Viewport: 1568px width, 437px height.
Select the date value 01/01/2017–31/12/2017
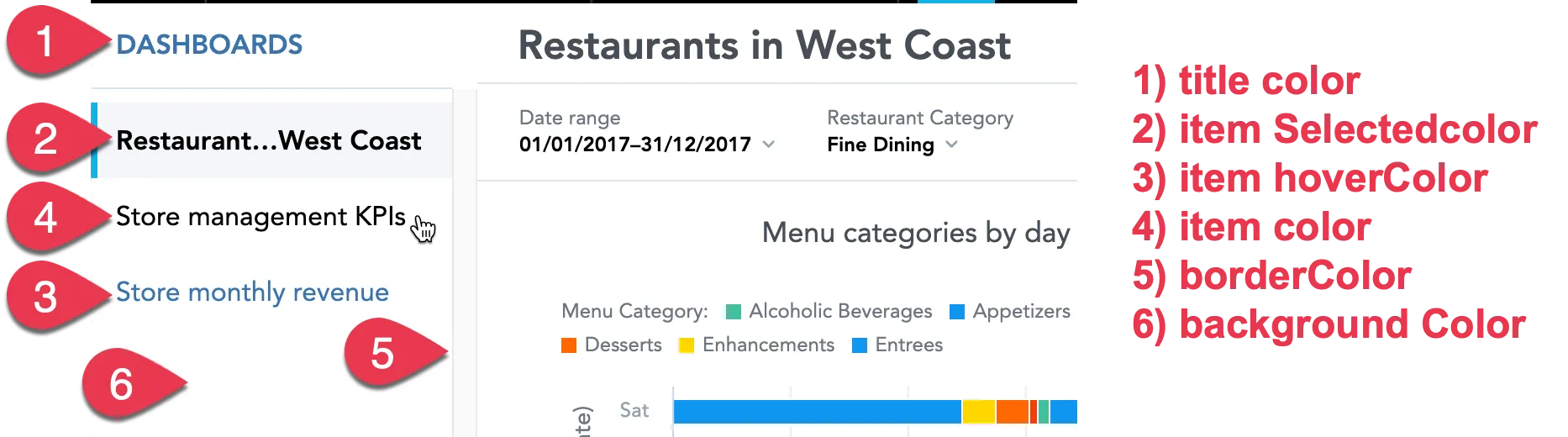pyautogui.click(x=634, y=145)
